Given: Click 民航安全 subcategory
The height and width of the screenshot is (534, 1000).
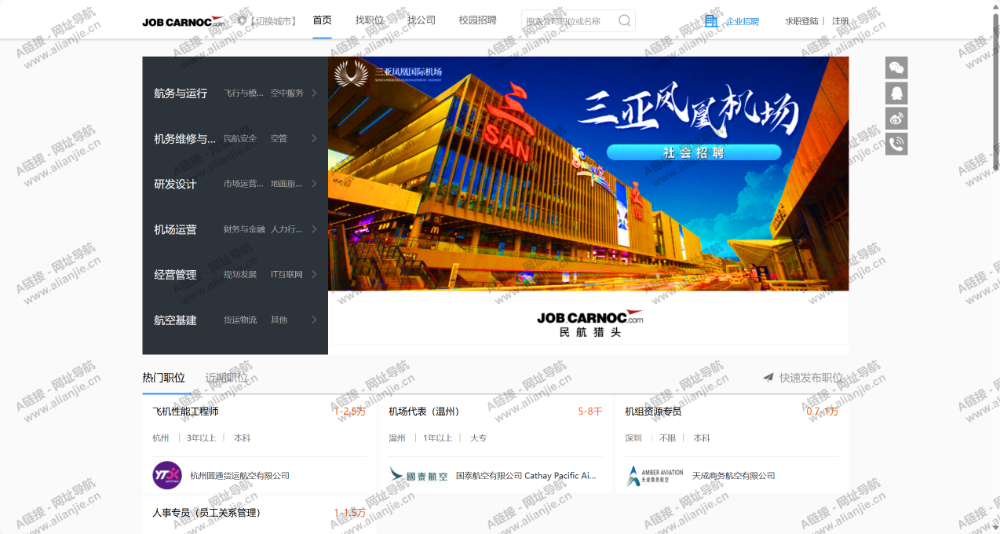Looking at the screenshot, I should point(240,138).
